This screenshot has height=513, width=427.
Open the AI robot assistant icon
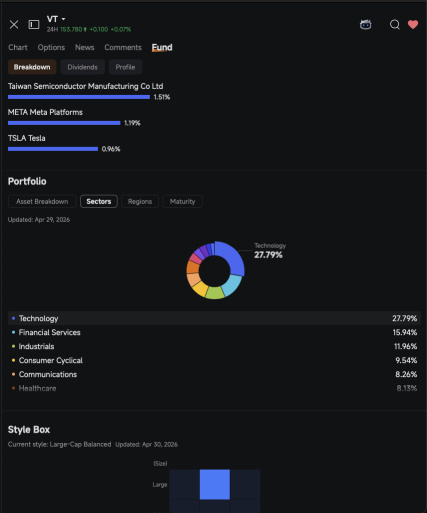[366, 24]
